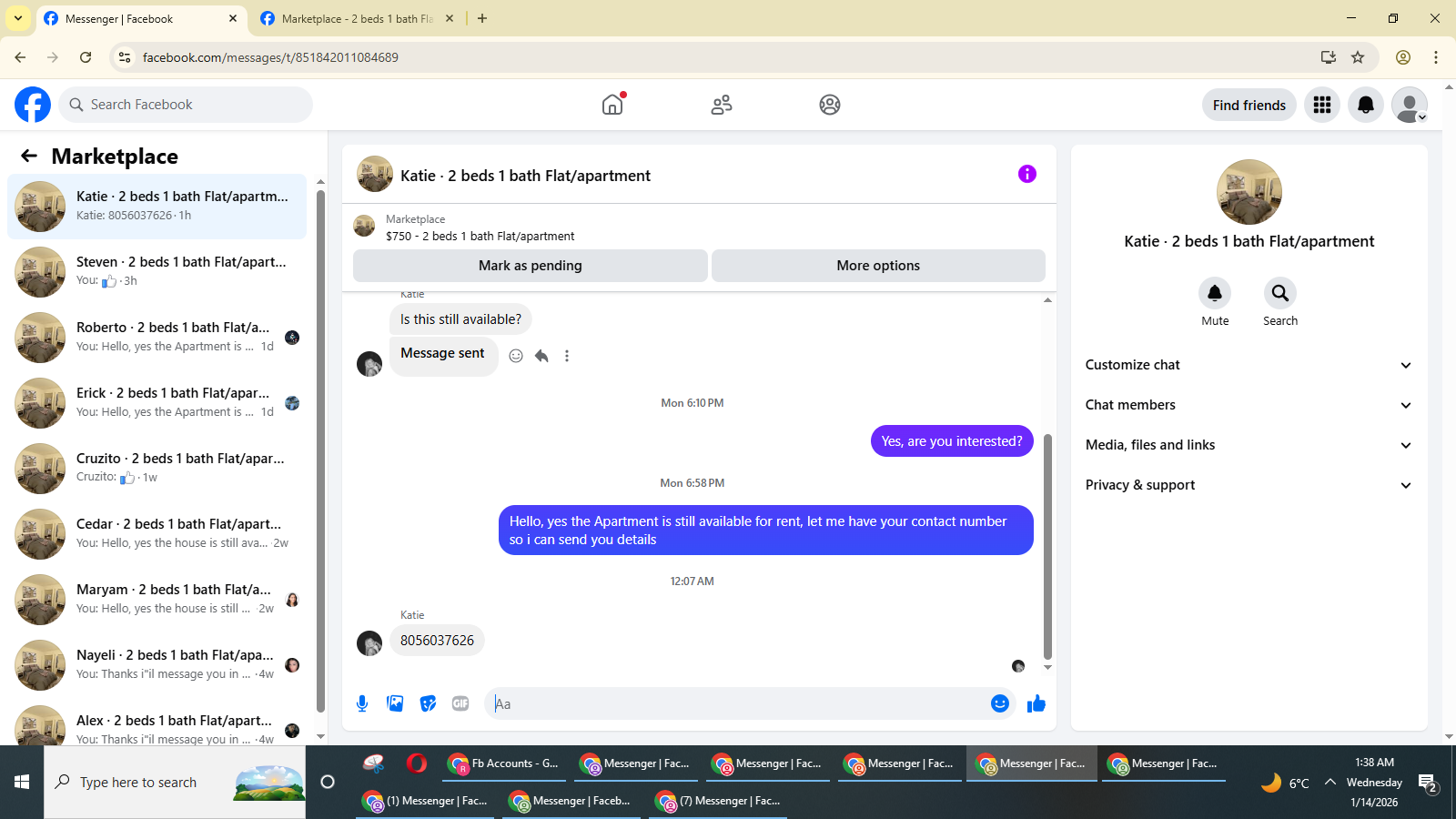Click the chat messages scrollbar thumb
Image resolution: width=1456 pixels, height=819 pixels.
click(x=1047, y=546)
